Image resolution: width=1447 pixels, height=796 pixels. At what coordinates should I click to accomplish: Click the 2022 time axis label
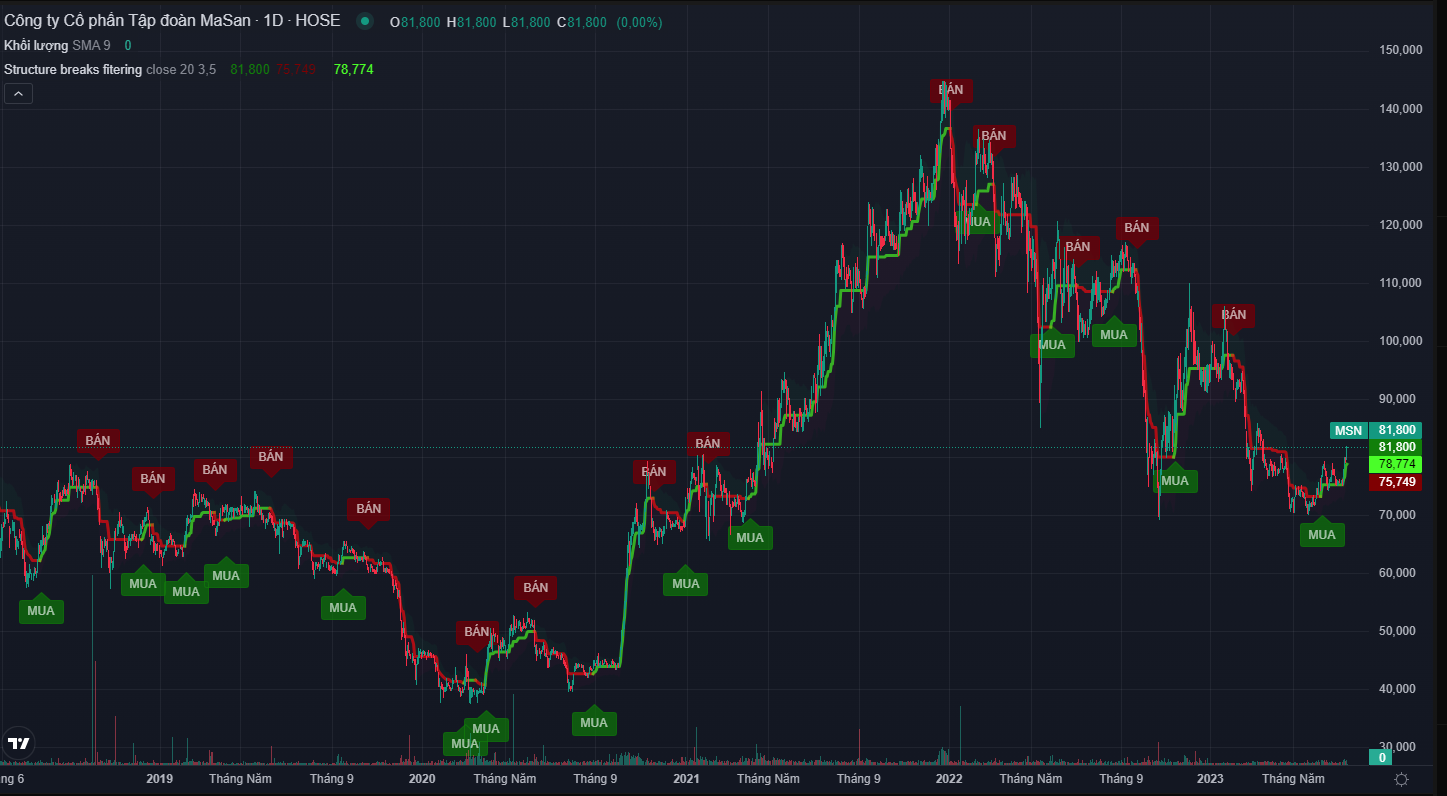click(949, 778)
